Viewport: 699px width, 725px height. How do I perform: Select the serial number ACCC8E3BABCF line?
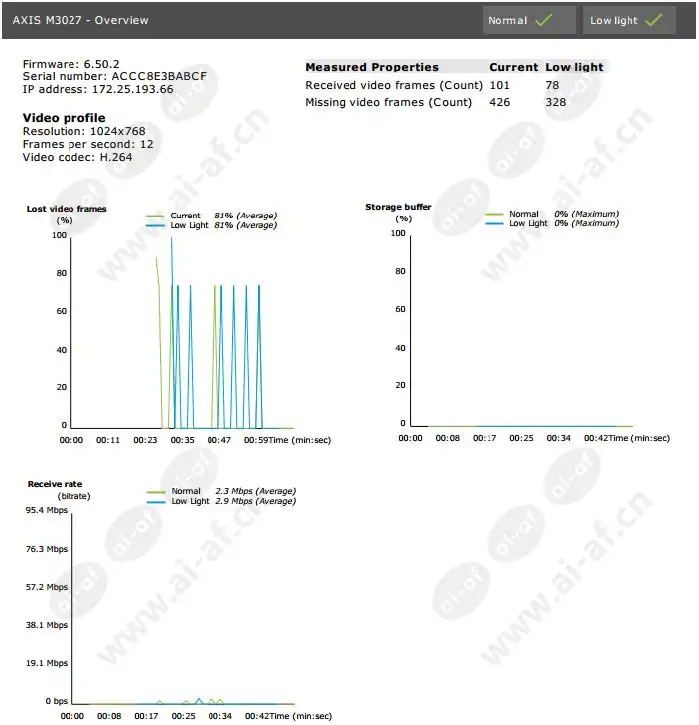115,76
